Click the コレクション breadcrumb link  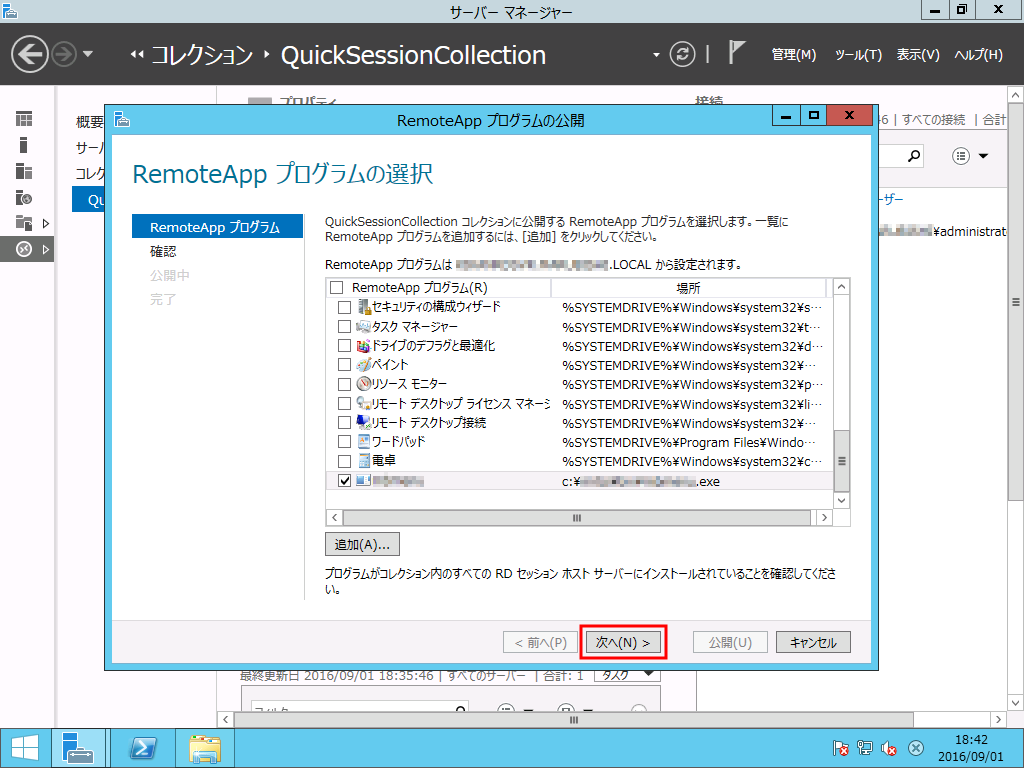pyautogui.click(x=202, y=55)
